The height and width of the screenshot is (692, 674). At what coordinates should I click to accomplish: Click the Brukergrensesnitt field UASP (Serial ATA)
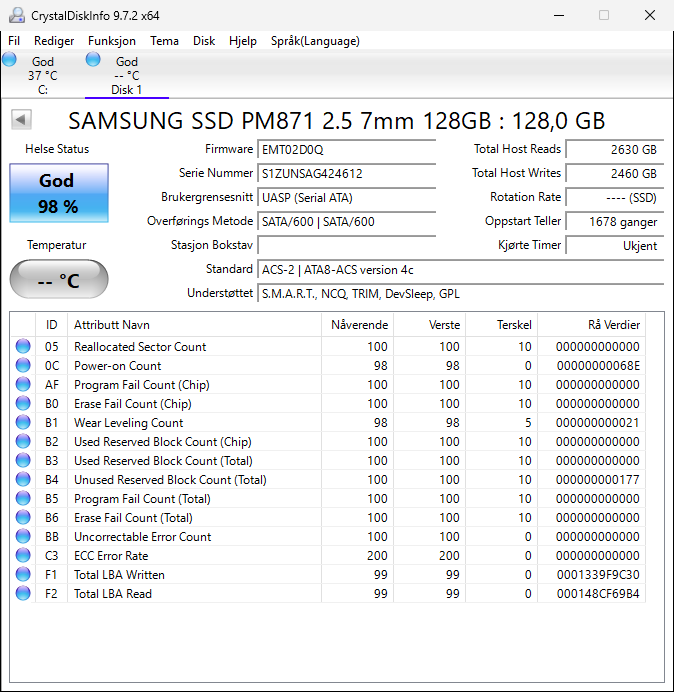click(x=346, y=197)
